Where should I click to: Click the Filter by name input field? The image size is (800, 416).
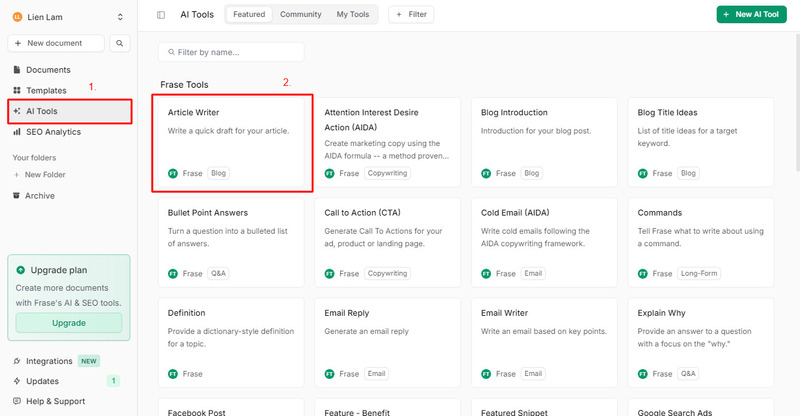point(231,52)
